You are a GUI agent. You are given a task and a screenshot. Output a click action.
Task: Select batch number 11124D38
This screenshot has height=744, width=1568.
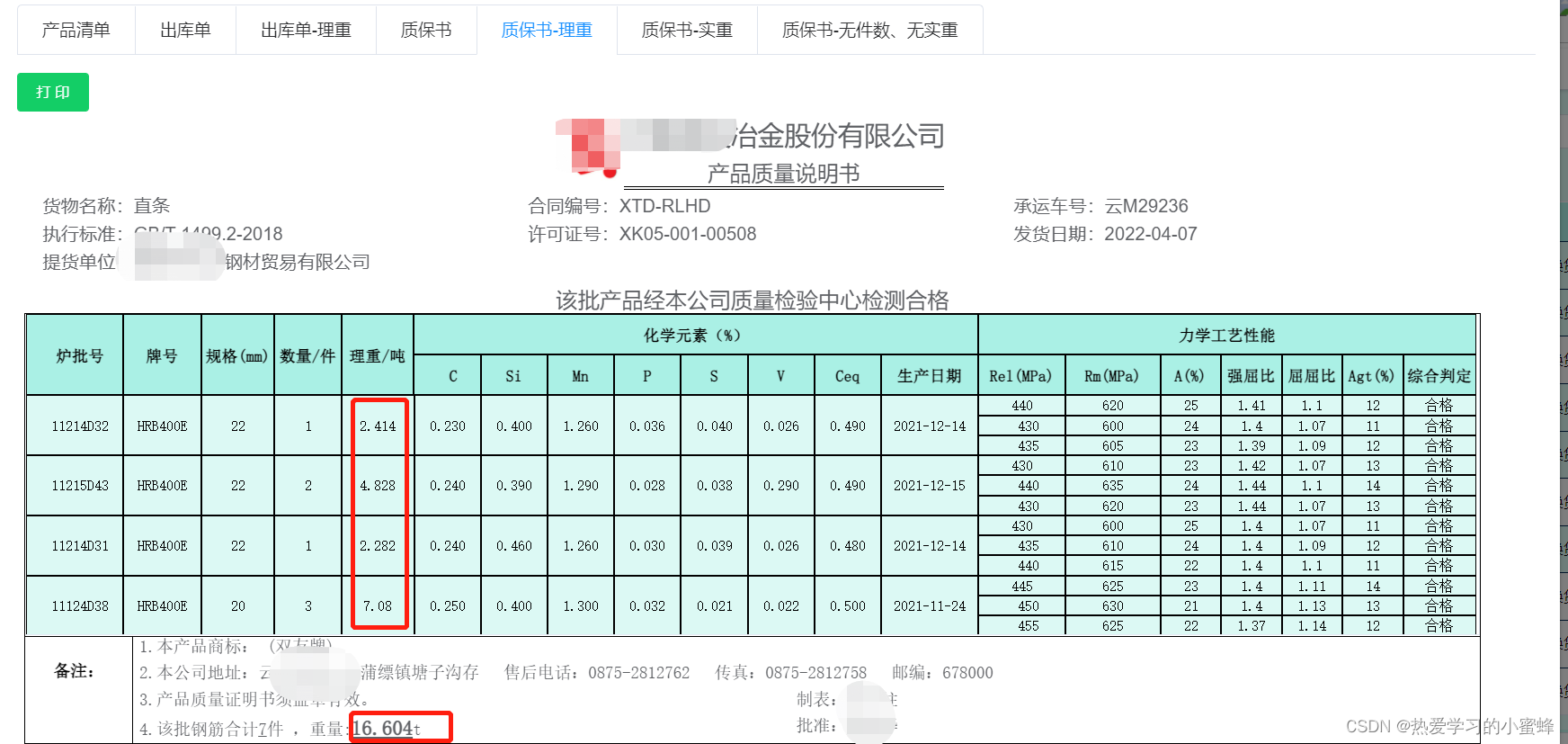[80, 605]
